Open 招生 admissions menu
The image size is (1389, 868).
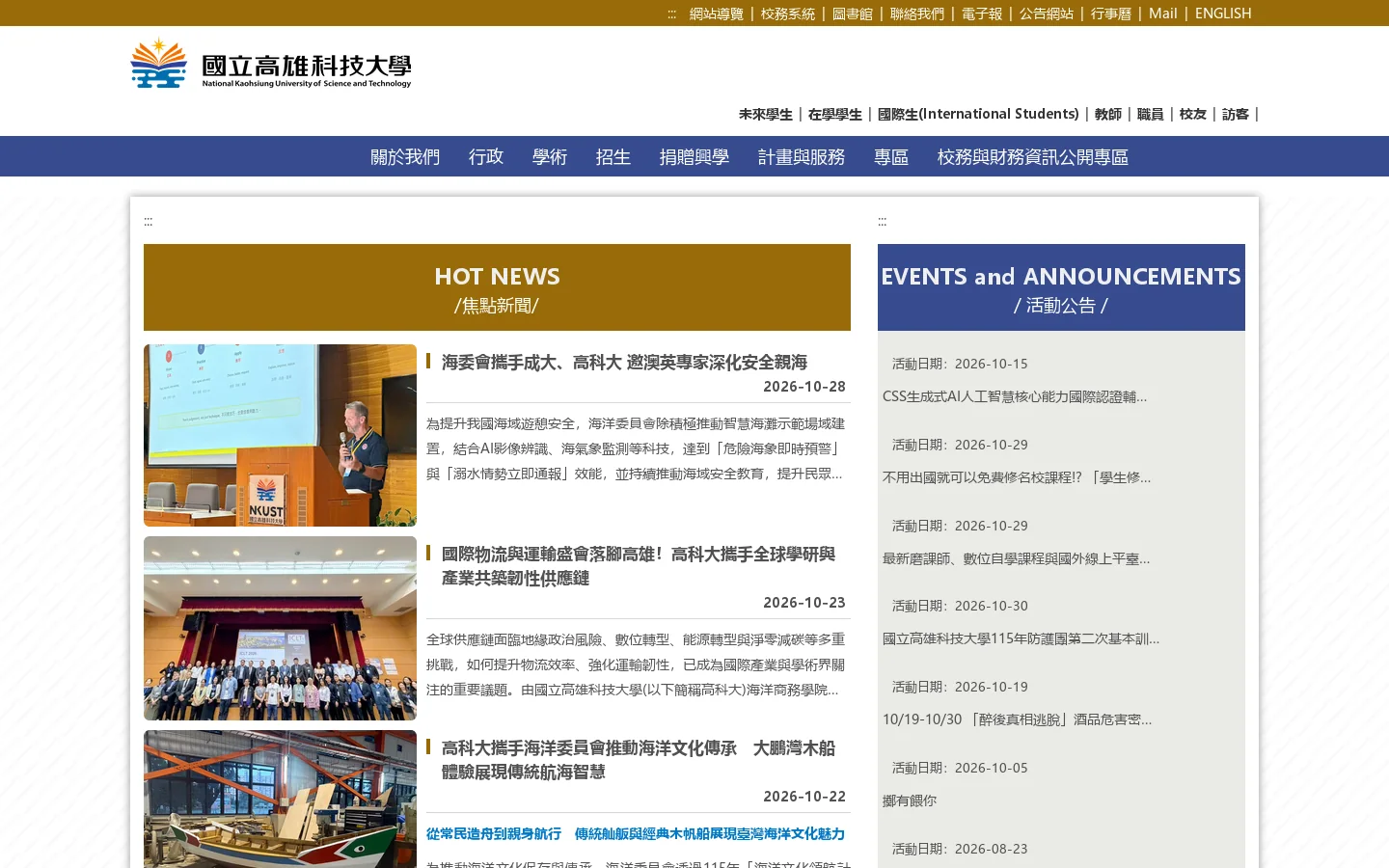coord(613,156)
